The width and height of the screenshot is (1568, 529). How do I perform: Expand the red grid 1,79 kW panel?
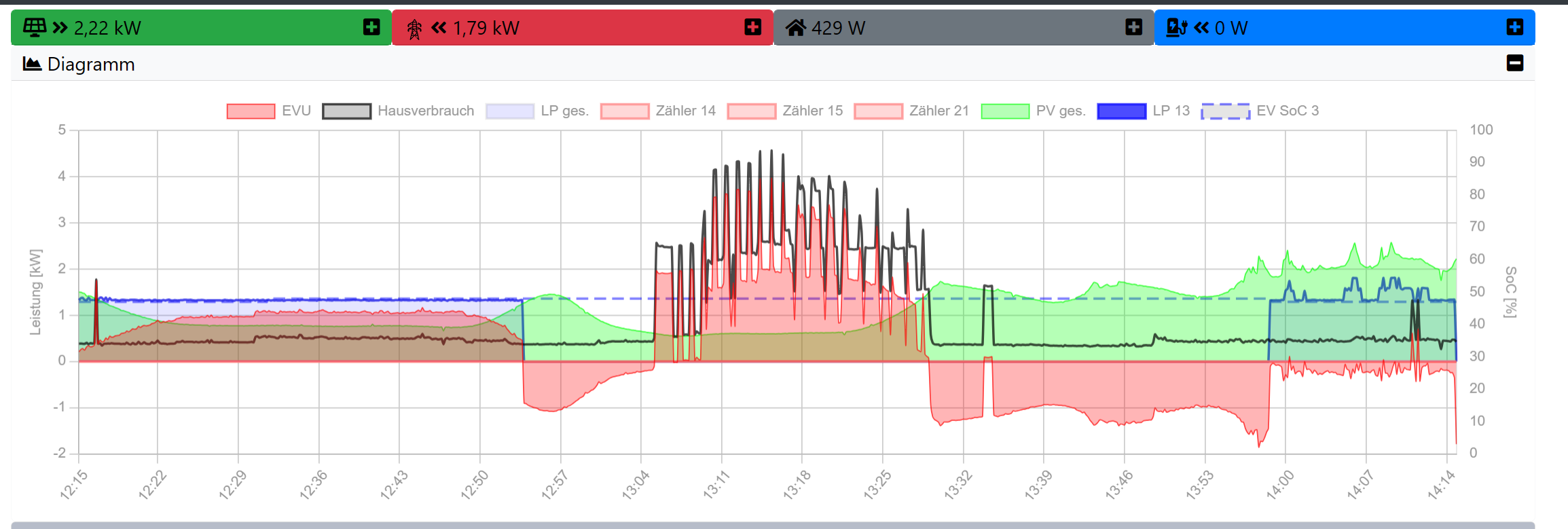752,27
